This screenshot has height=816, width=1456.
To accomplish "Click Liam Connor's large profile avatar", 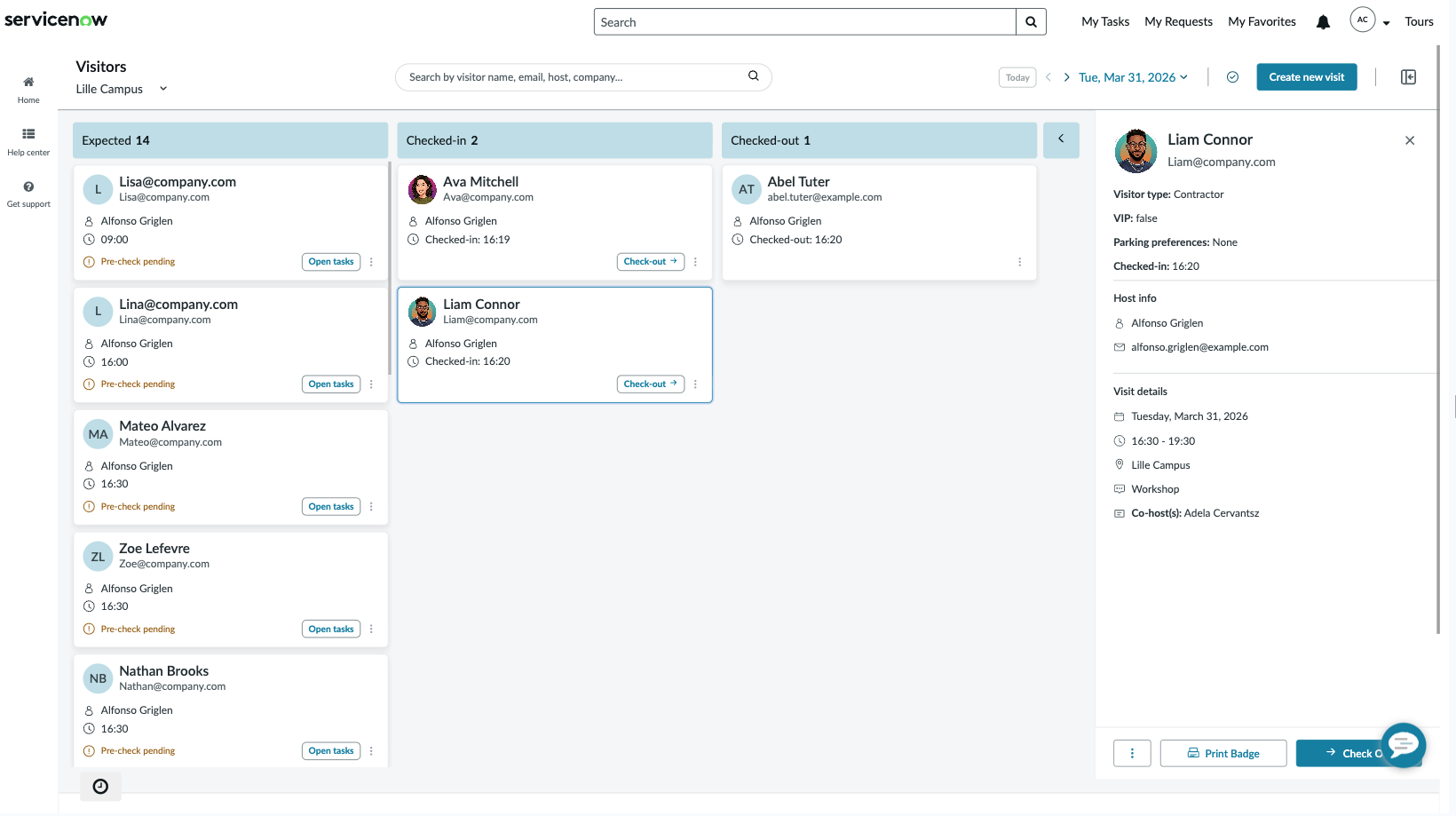I will (1136, 151).
